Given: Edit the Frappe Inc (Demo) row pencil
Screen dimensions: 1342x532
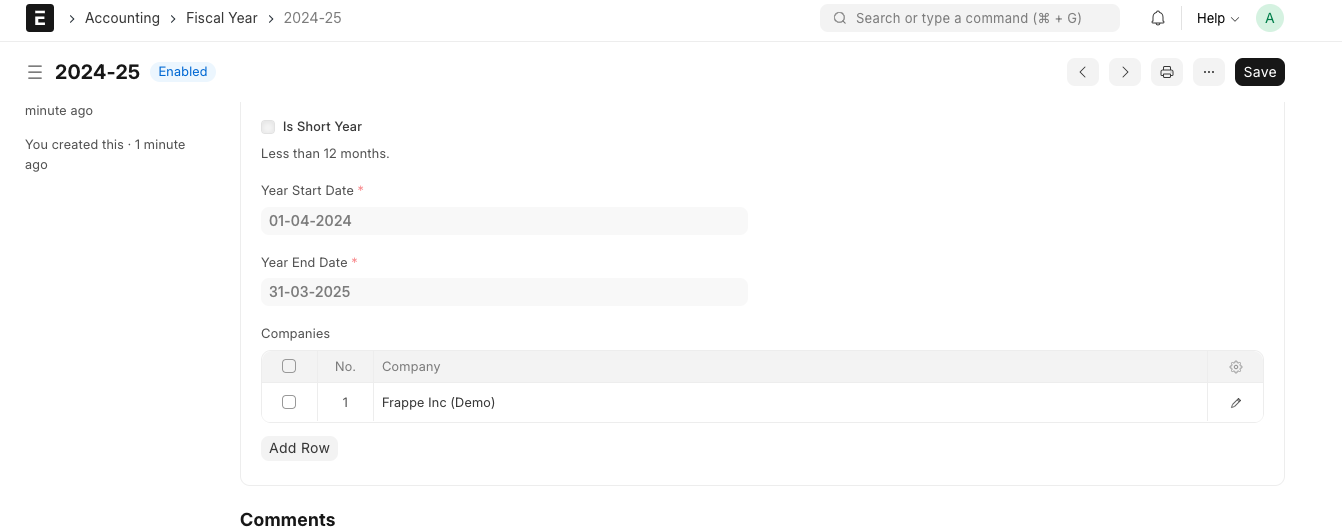Looking at the screenshot, I should pos(1236,403).
